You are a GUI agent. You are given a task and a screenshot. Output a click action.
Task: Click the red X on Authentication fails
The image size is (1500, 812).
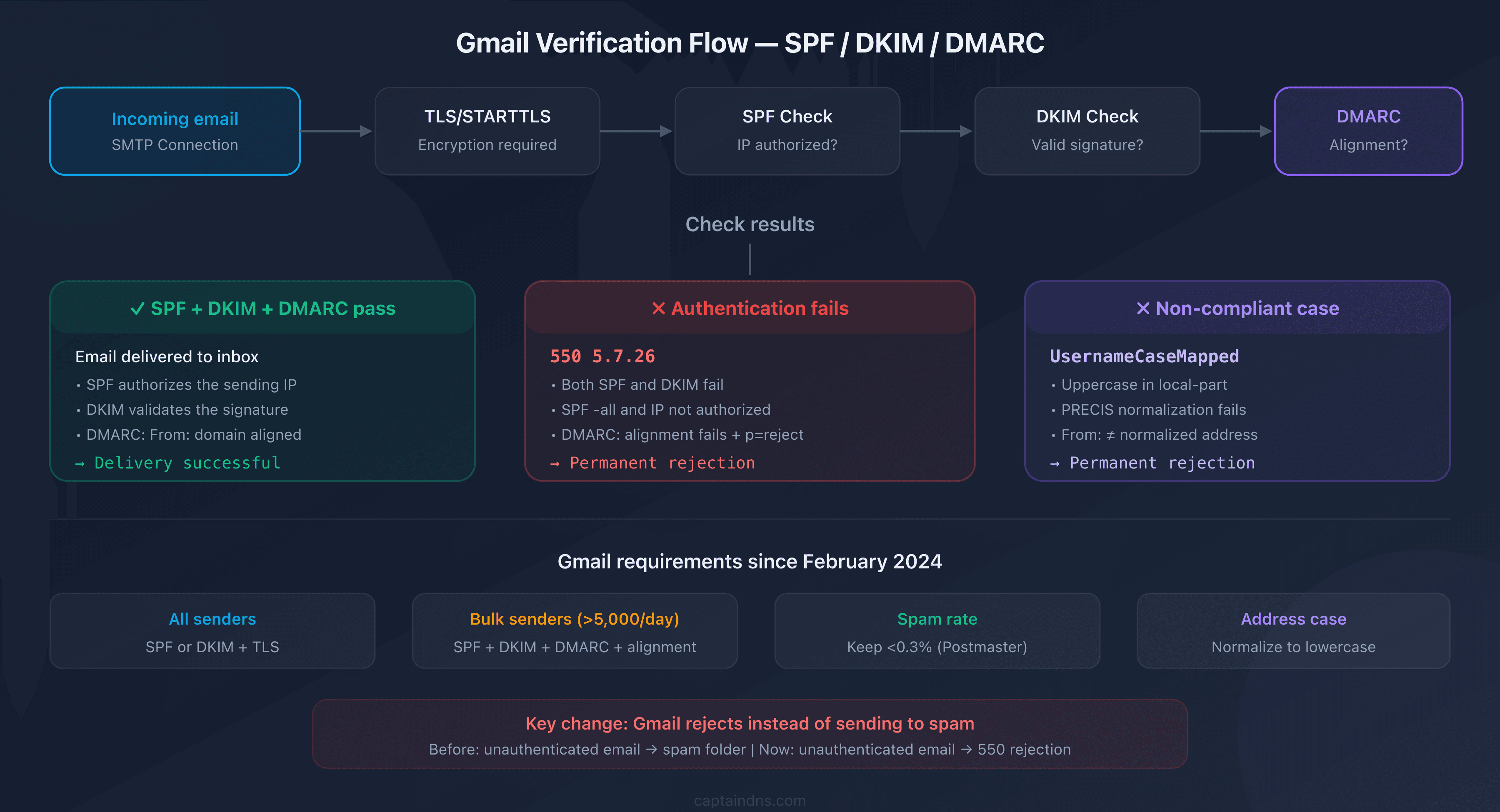(x=658, y=309)
